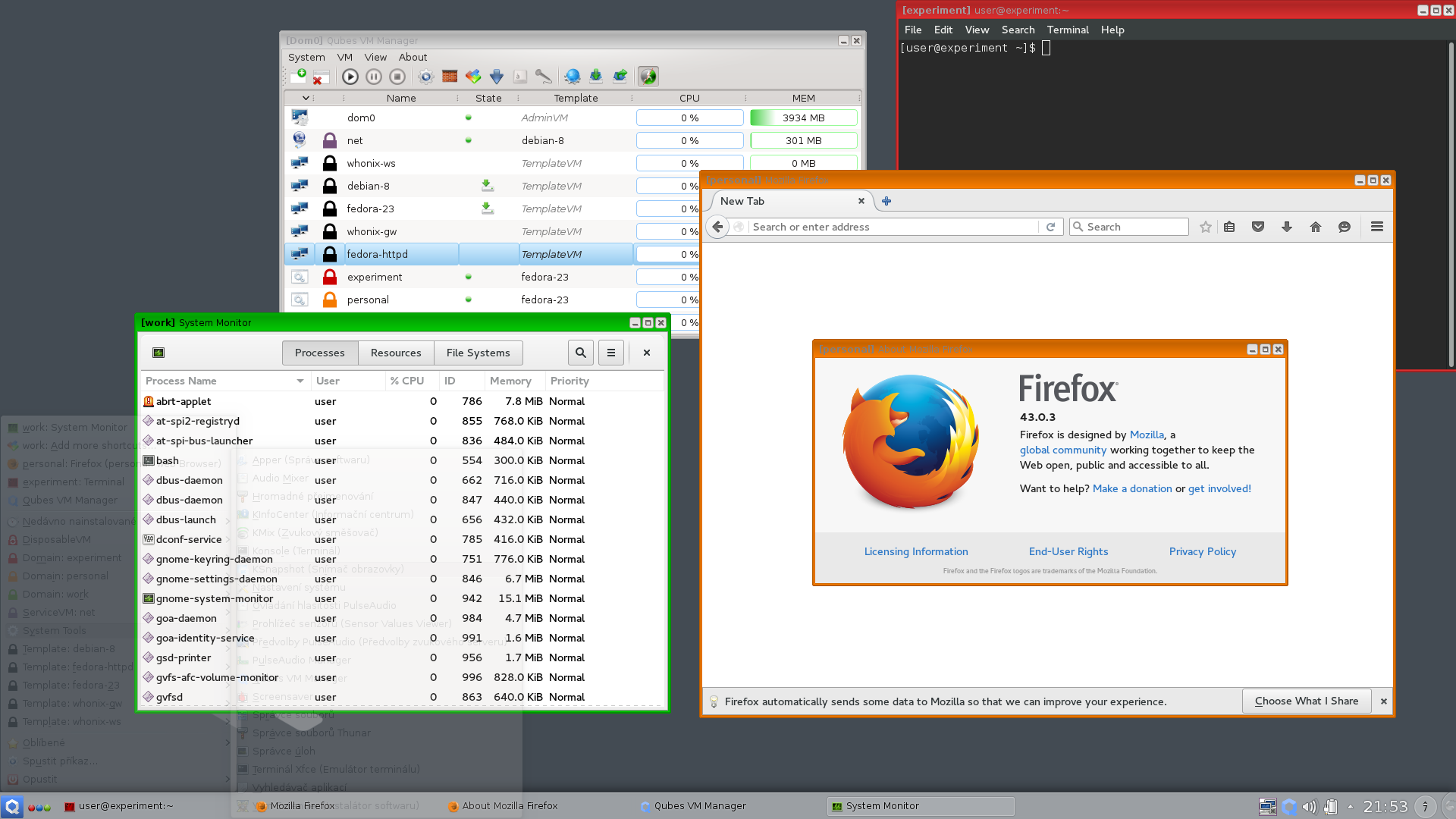Click the chevron column header in Qubes VM table
Viewport: 1456px width, 819px height.
(306, 98)
